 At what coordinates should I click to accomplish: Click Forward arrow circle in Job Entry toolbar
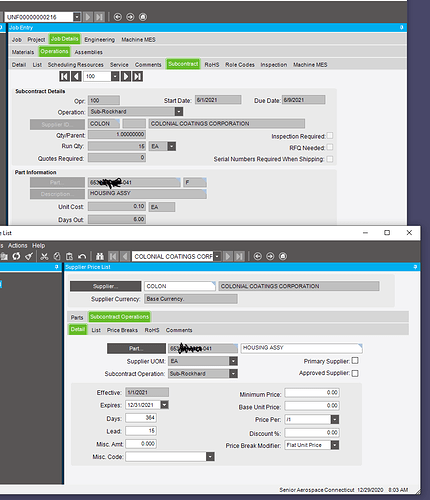click(130, 17)
